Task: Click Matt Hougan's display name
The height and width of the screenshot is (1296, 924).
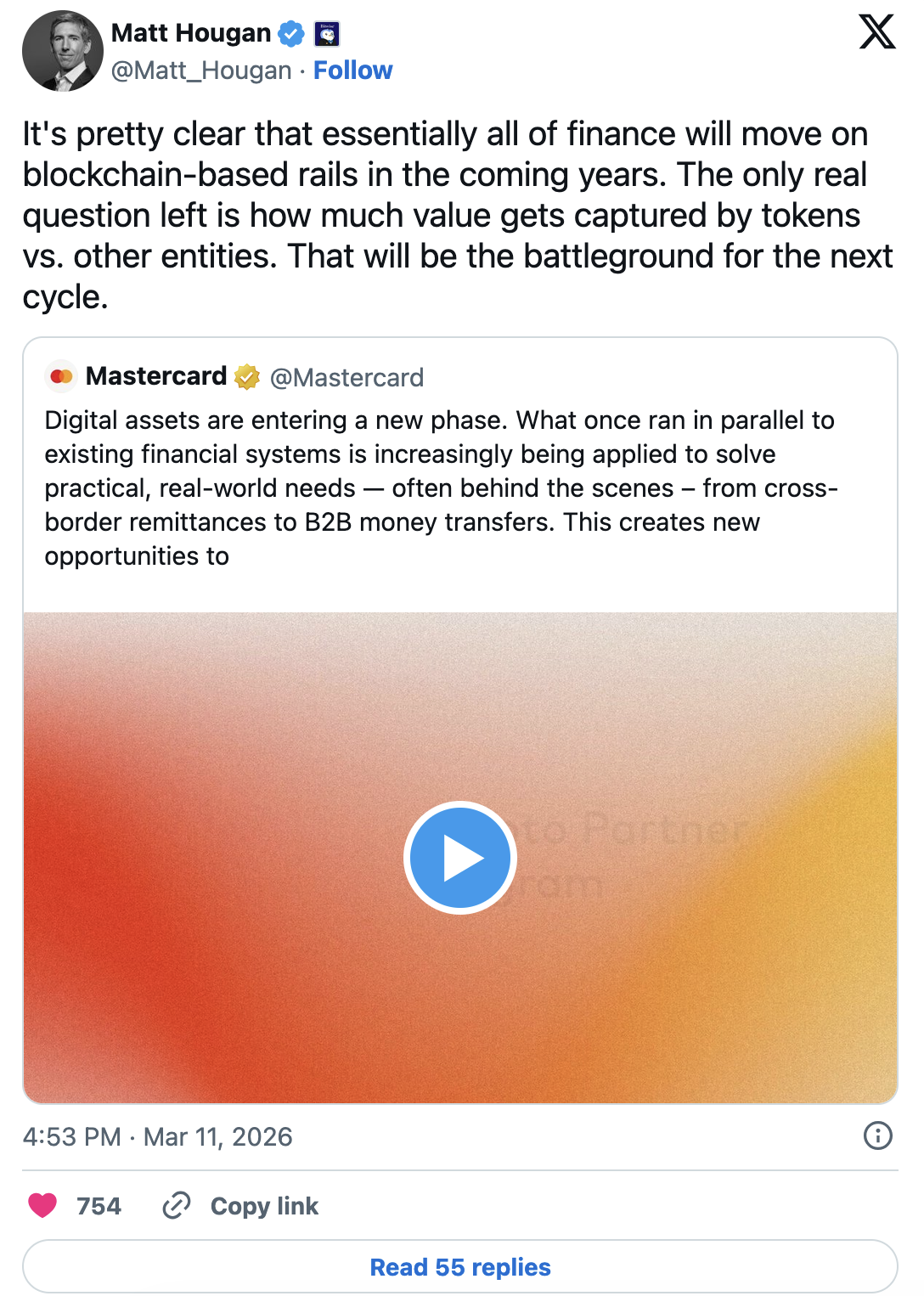Action: (190, 33)
